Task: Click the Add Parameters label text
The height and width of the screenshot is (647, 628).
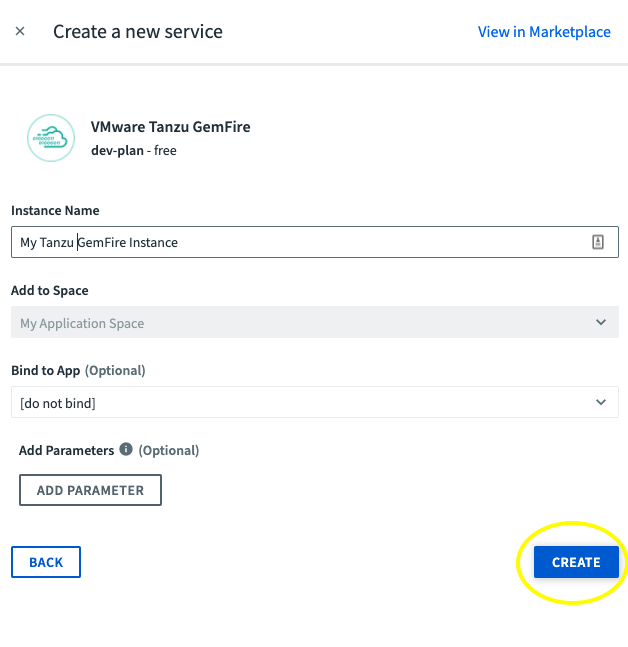Action: (x=66, y=451)
